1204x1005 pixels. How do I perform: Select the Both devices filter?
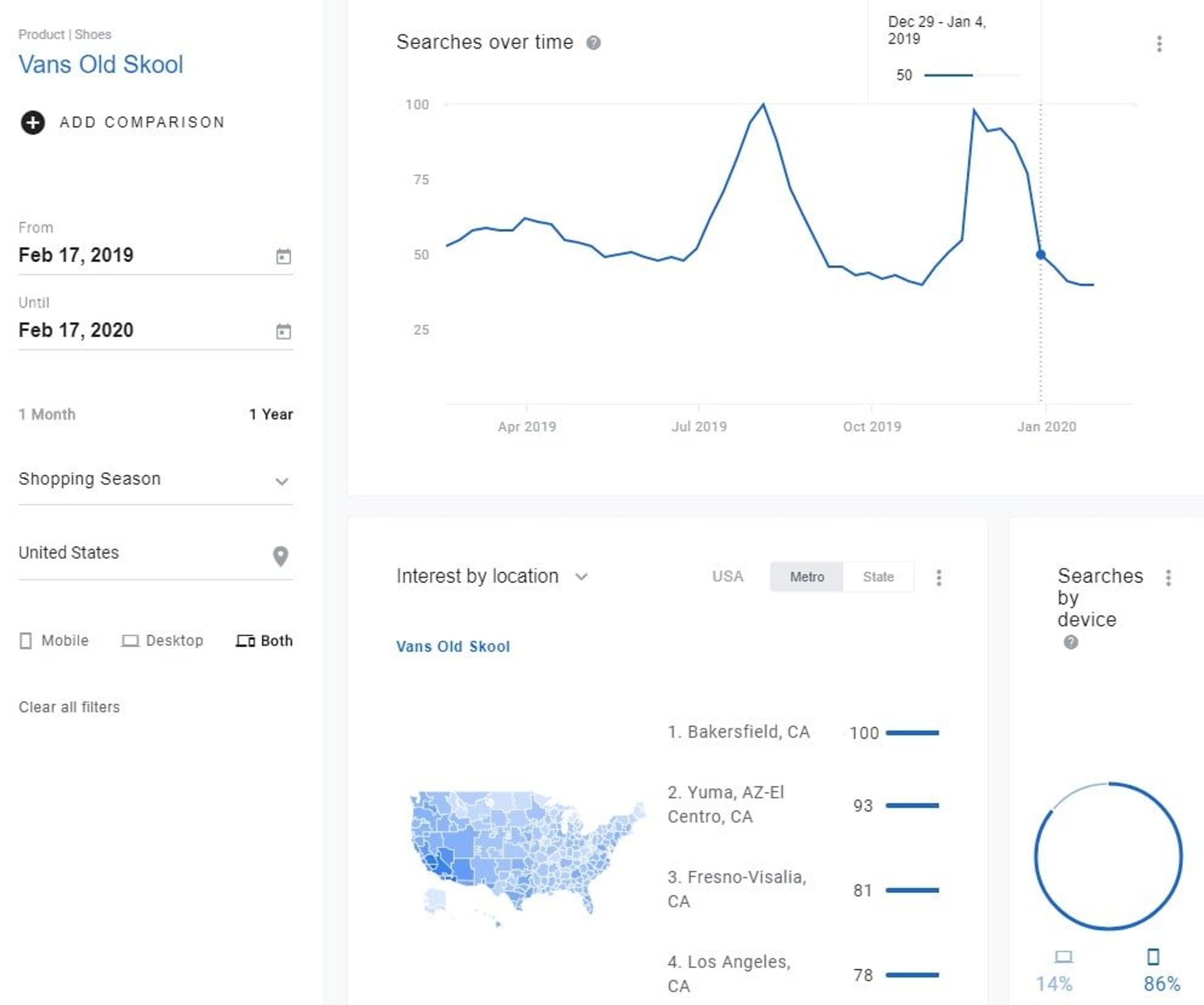pyautogui.click(x=264, y=640)
